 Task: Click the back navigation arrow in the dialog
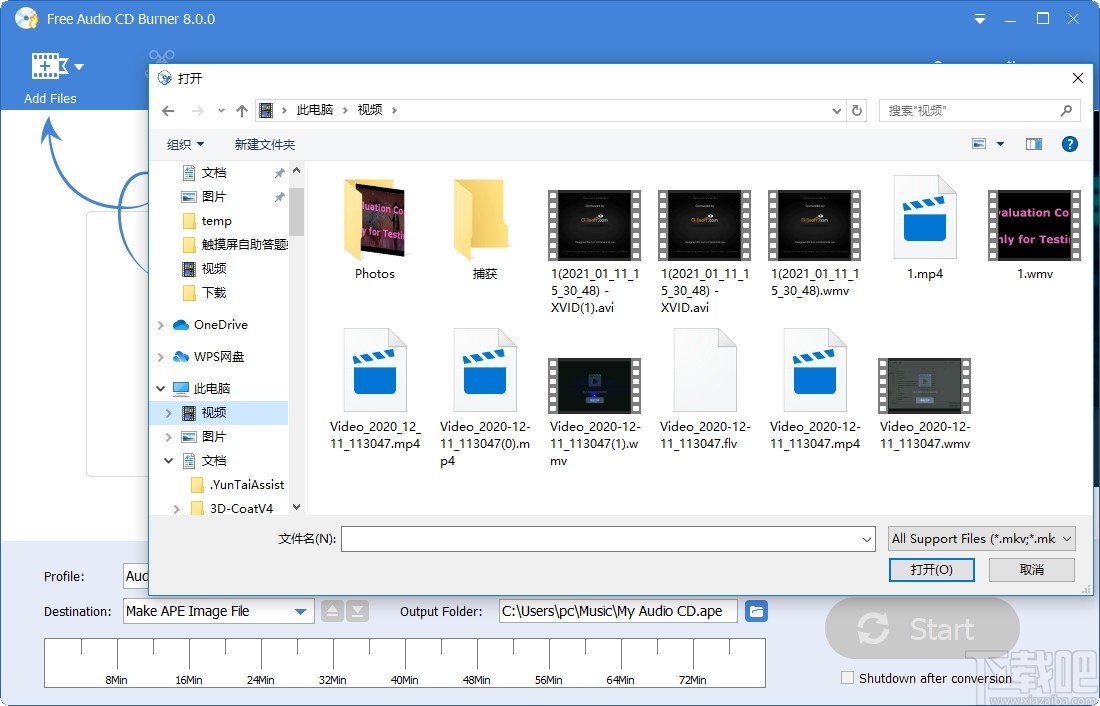coord(167,110)
